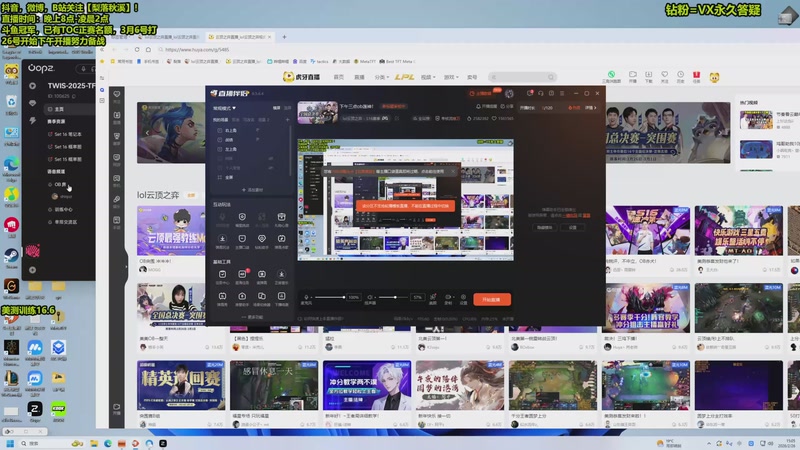The width and height of the screenshot is (800, 450).
Task: Collapse the Huya left sidebar arrow
Action: 126,266
